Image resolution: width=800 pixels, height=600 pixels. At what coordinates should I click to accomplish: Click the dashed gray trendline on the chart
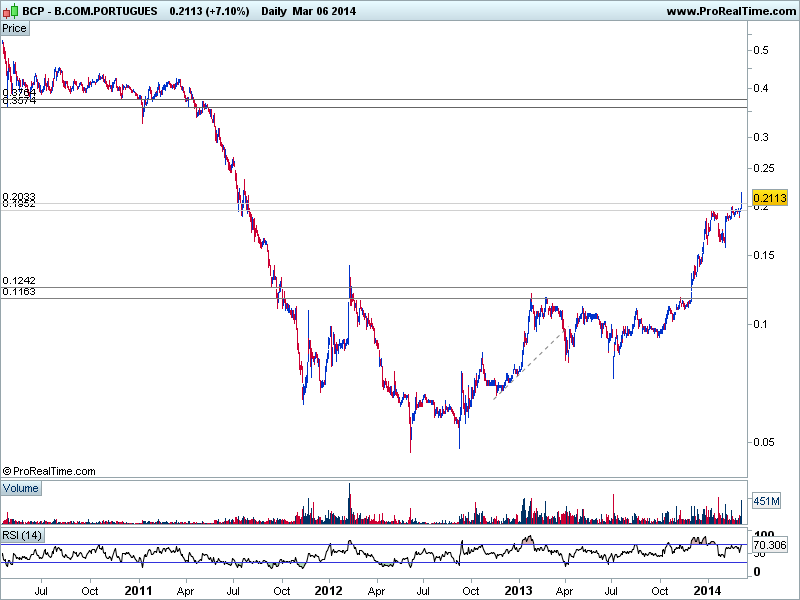531,362
